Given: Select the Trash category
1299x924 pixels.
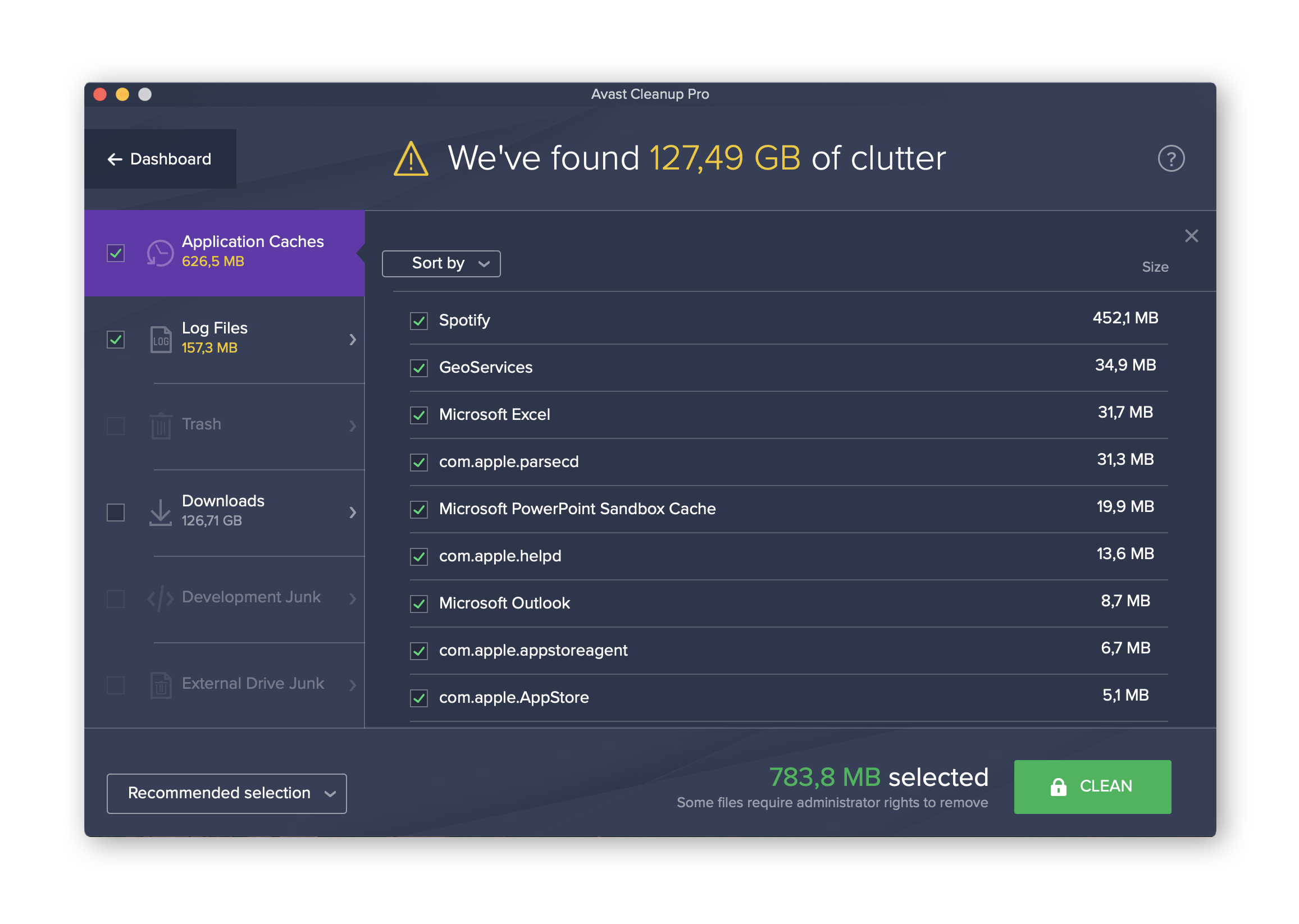Looking at the screenshot, I should [x=224, y=426].
